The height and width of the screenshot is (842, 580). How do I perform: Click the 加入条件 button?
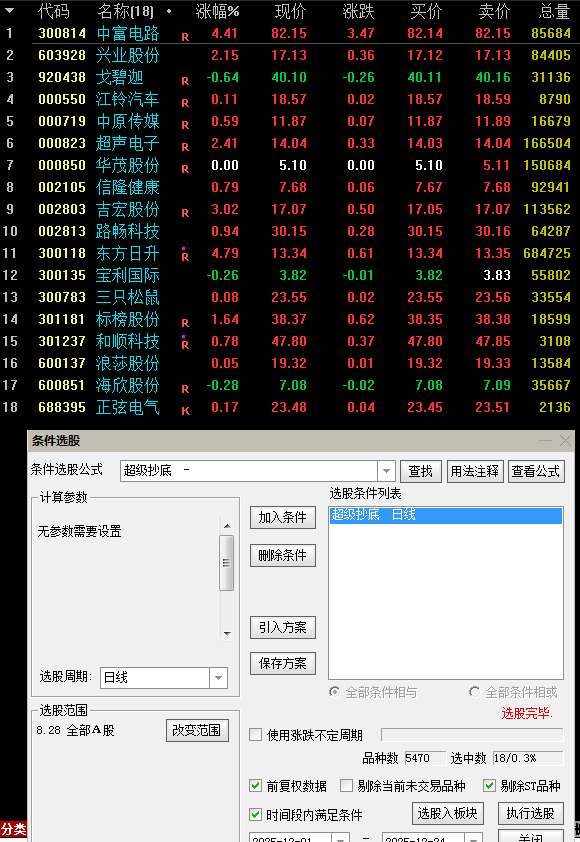pyautogui.click(x=282, y=517)
